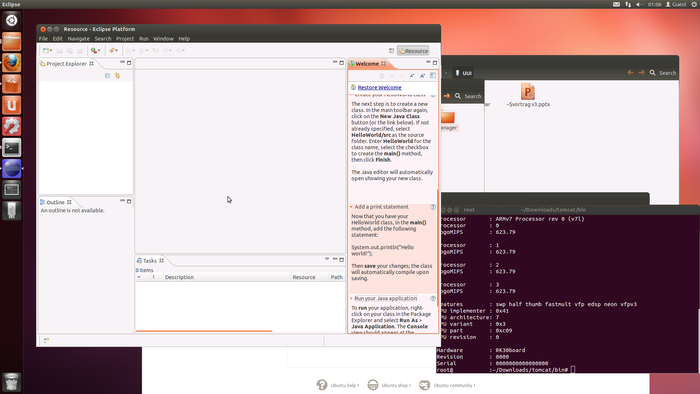Open the Project menu
700x394 pixels.
(125, 39)
